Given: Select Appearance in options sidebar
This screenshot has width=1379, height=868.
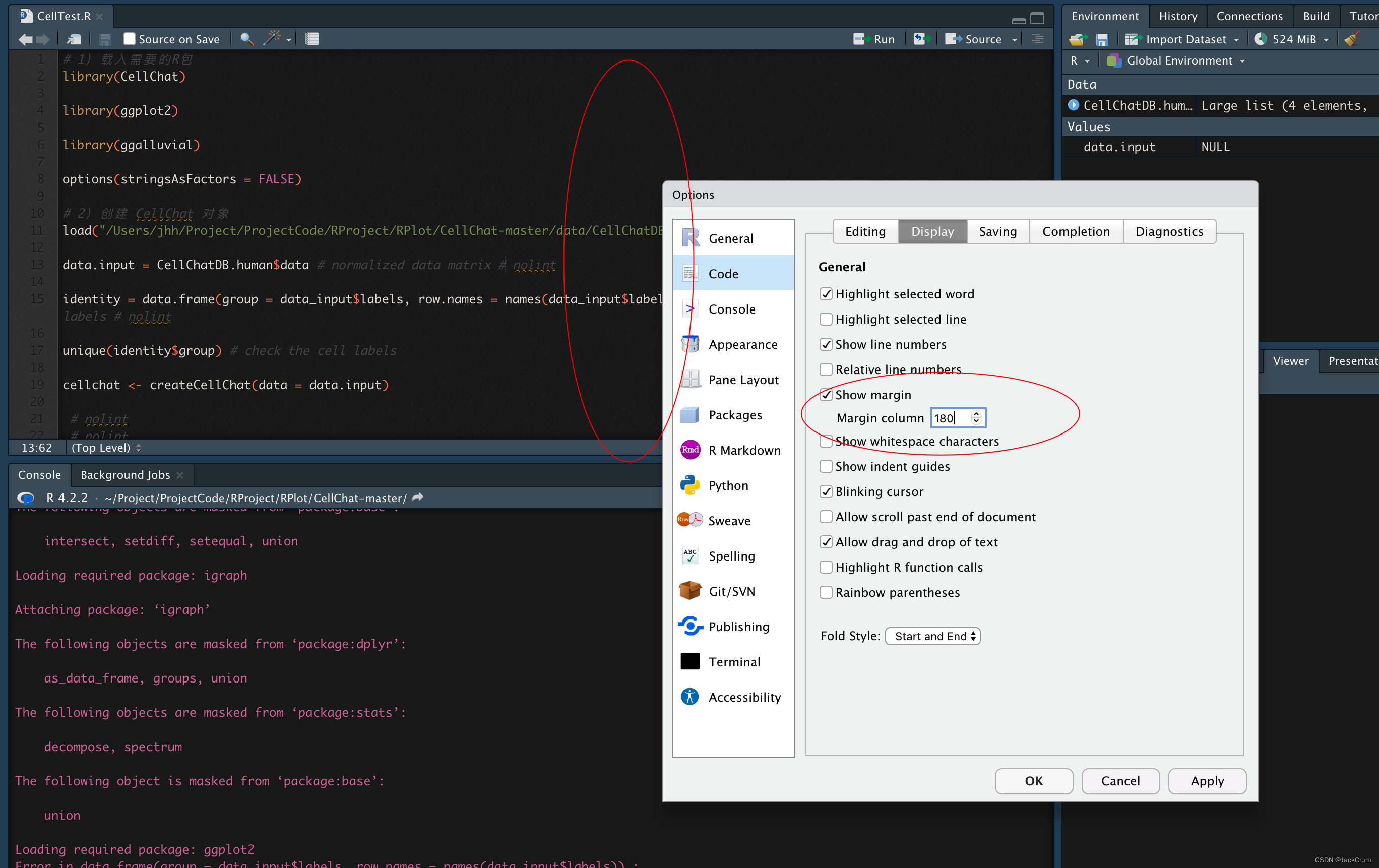Looking at the screenshot, I should tap(742, 344).
